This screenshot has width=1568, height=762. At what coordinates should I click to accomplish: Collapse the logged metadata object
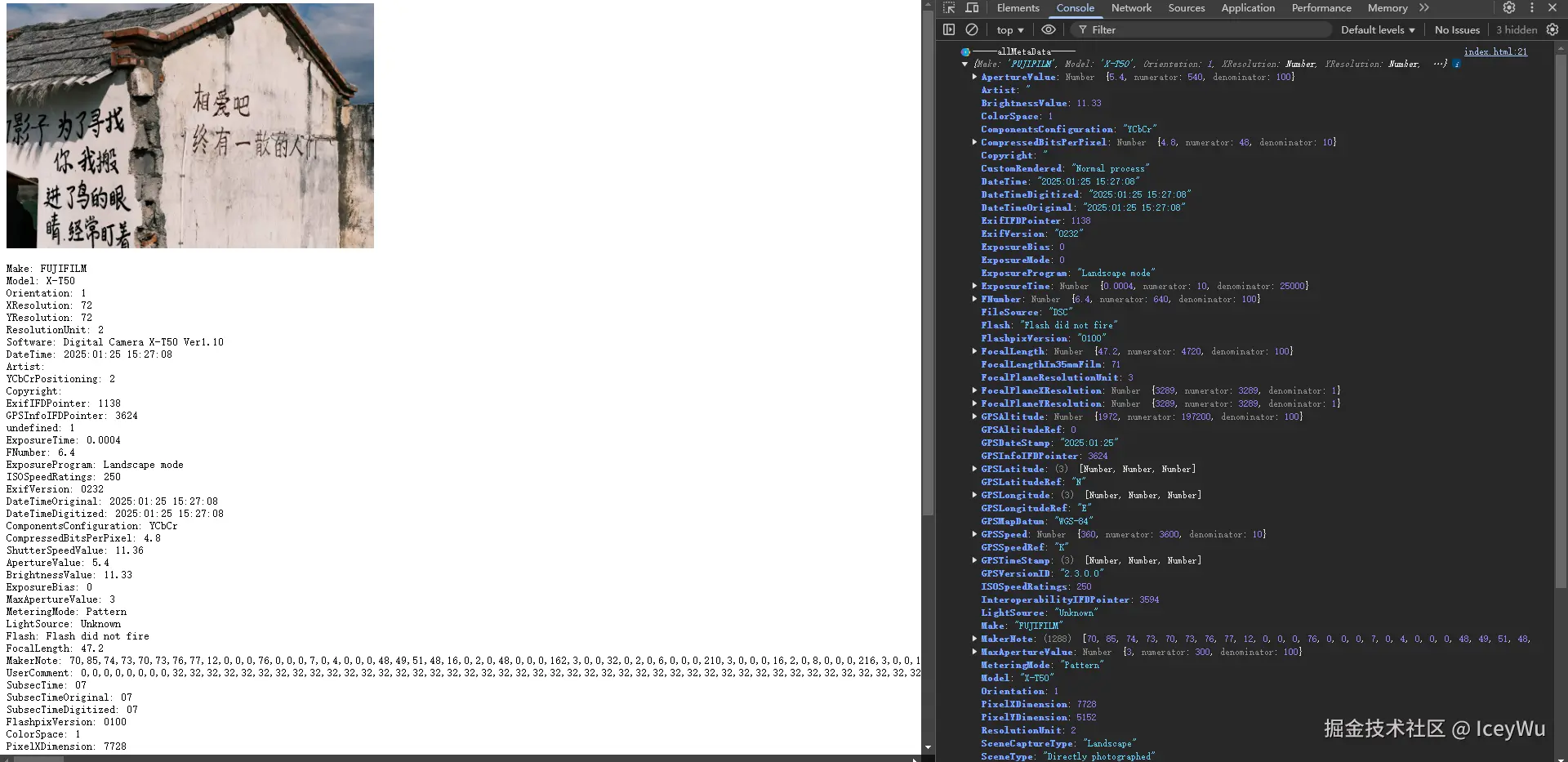(x=965, y=64)
